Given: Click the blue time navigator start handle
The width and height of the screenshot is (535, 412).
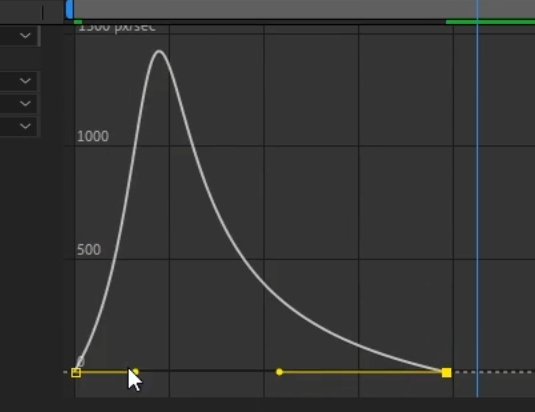Looking at the screenshot, I should pyautogui.click(x=69, y=9).
